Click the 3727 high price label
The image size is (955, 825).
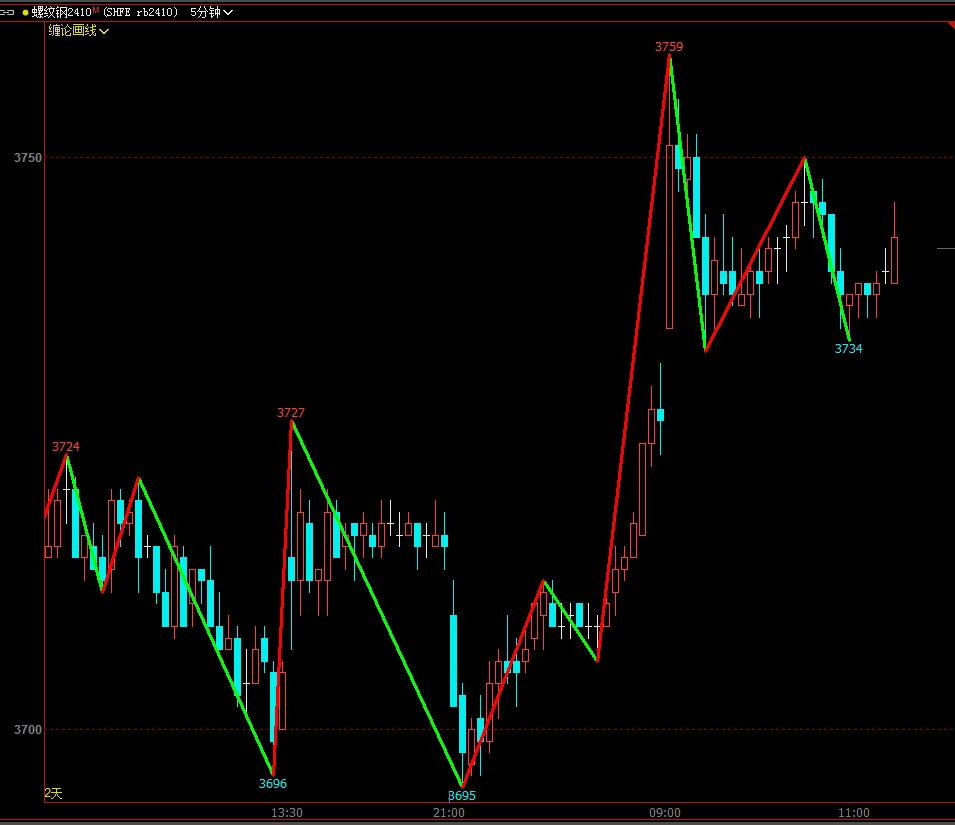pos(291,413)
